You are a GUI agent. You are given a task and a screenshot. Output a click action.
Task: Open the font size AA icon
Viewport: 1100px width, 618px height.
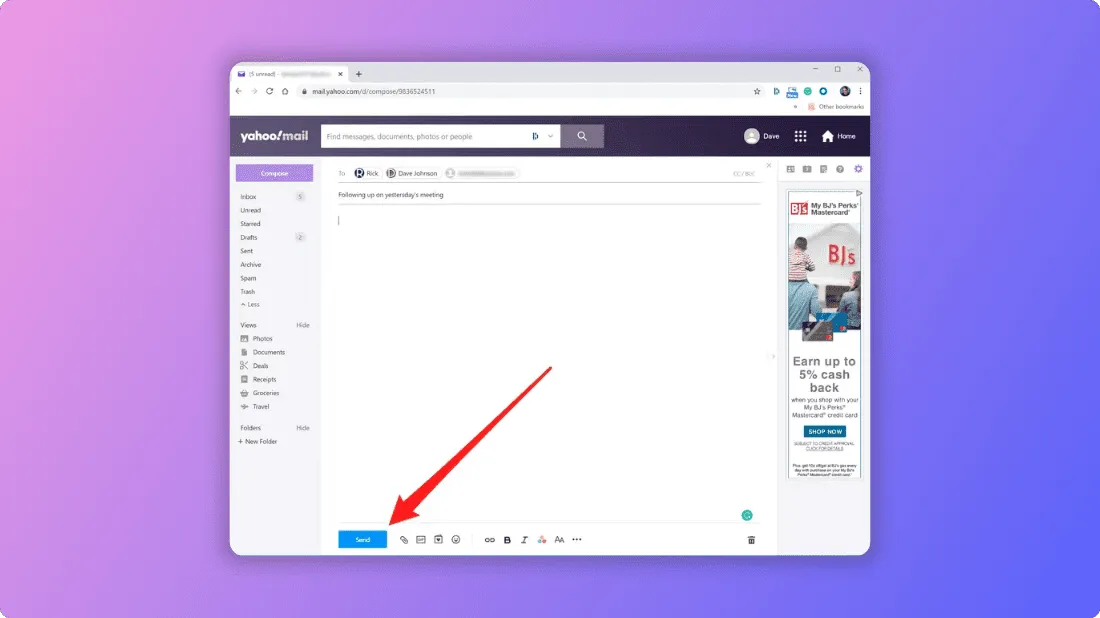coord(559,539)
